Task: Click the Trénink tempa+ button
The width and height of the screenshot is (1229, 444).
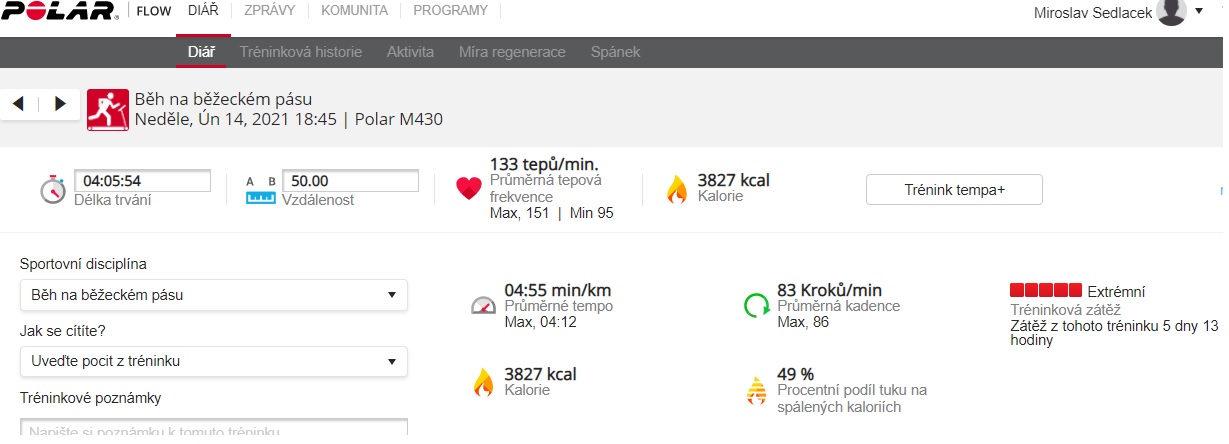Action: (954, 189)
